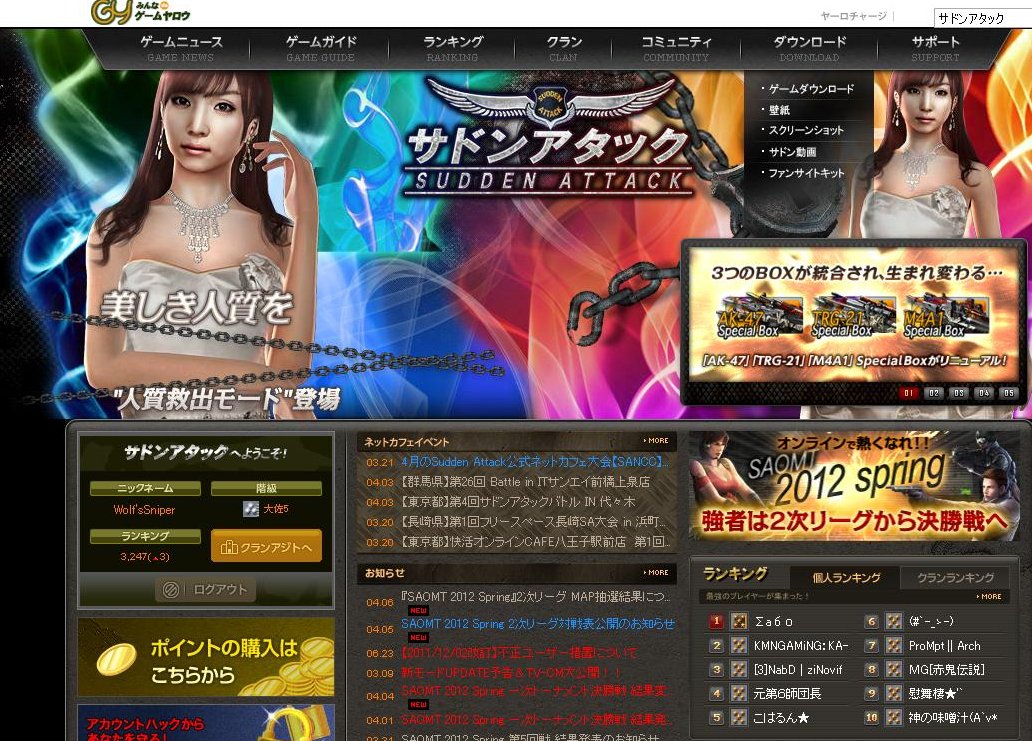This screenshot has height=741, width=1032.
Task: Open the ゲームニュース GAME NEWS menu
Action: (x=181, y=49)
